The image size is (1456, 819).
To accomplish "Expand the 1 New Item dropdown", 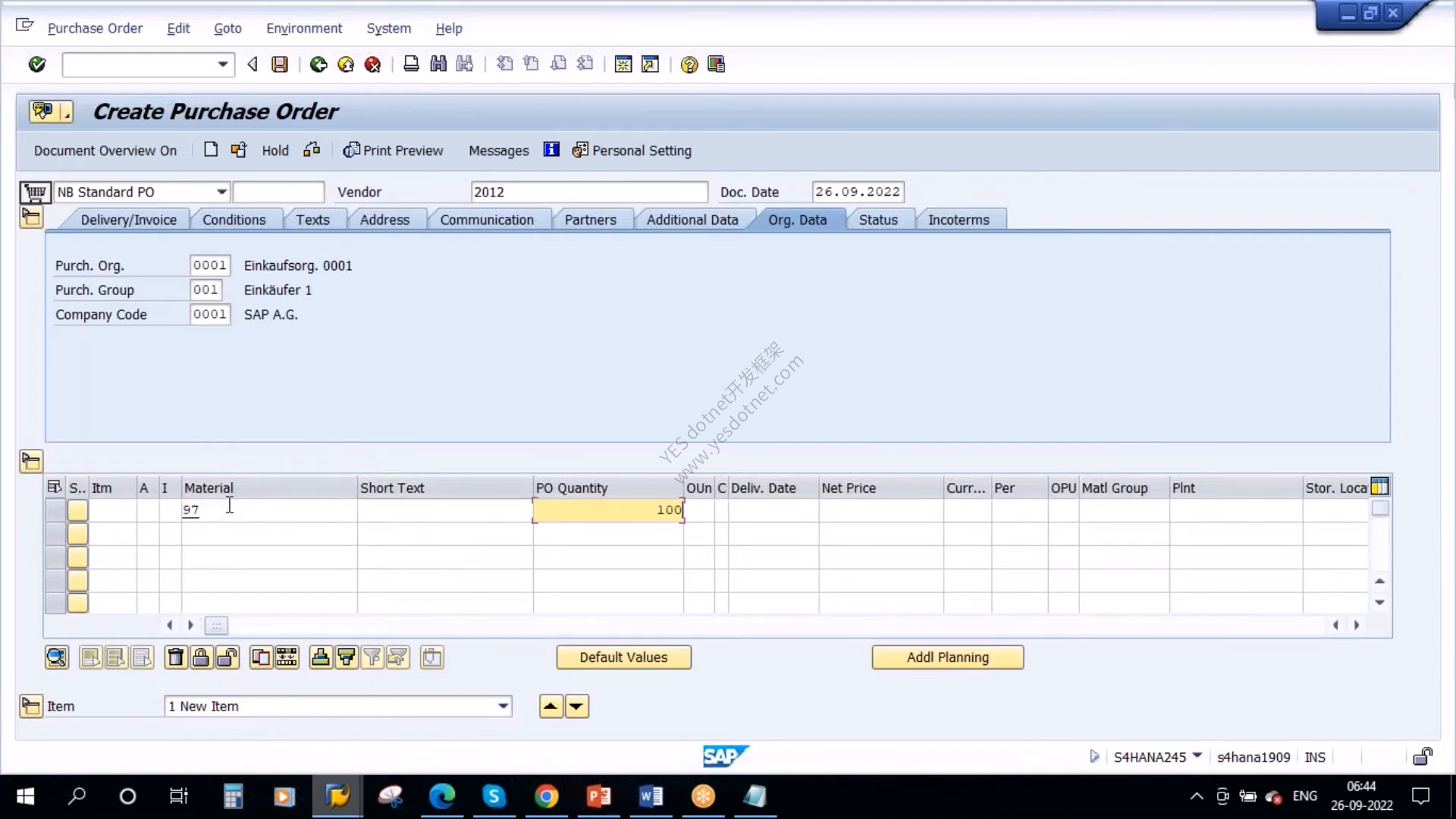I will pos(503,706).
